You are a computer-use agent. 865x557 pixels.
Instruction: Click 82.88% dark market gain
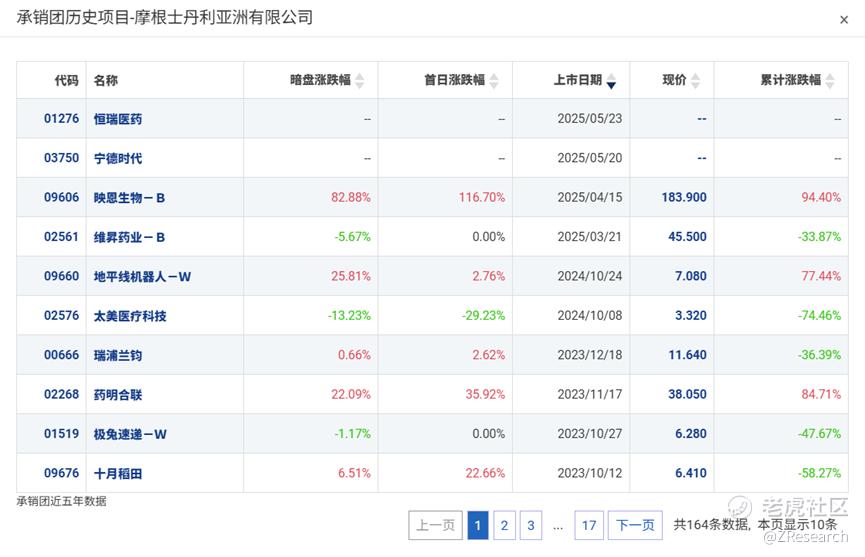(x=351, y=197)
